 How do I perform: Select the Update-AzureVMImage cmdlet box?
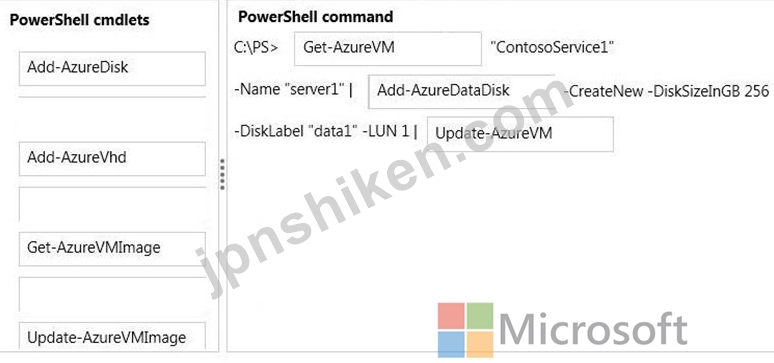[112, 336]
